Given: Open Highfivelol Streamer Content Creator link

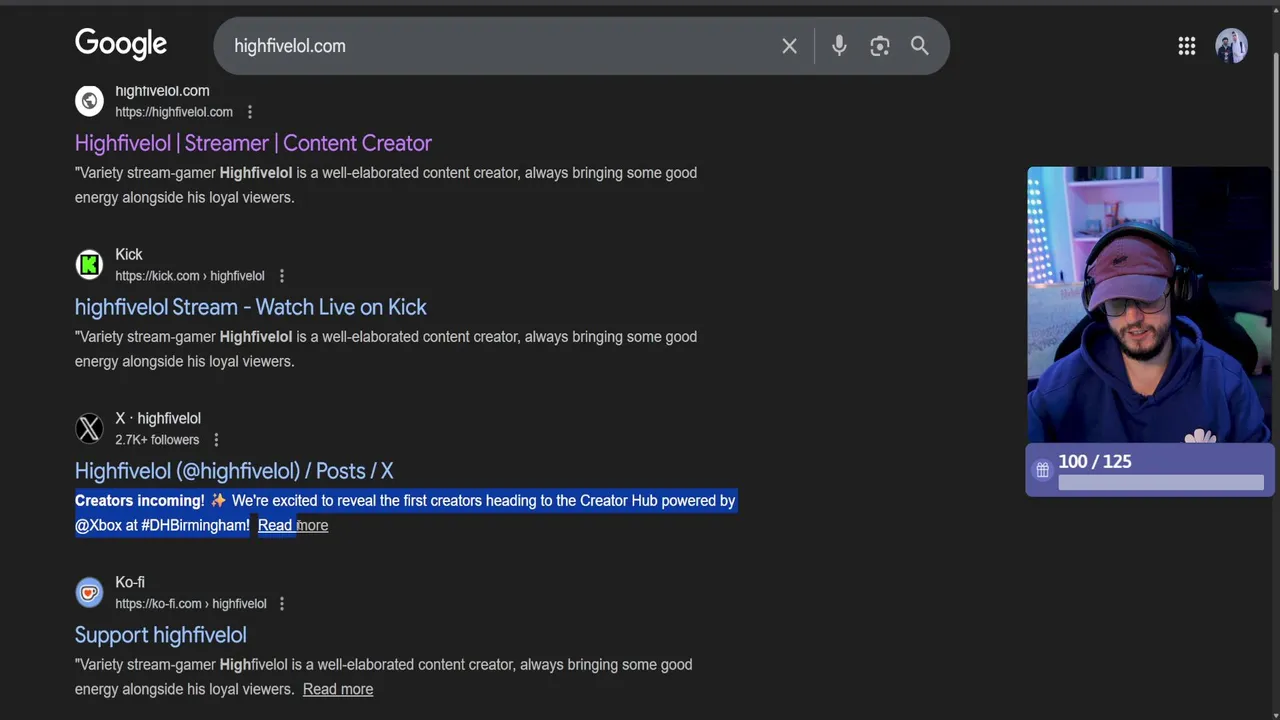Looking at the screenshot, I should click(253, 143).
